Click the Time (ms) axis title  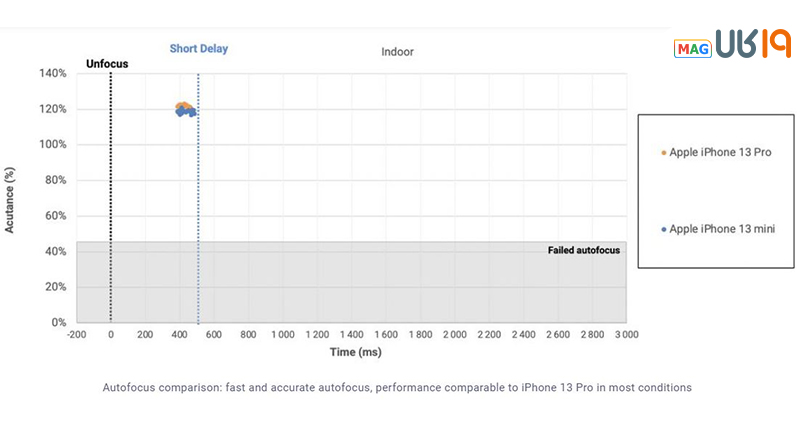[x=356, y=352]
